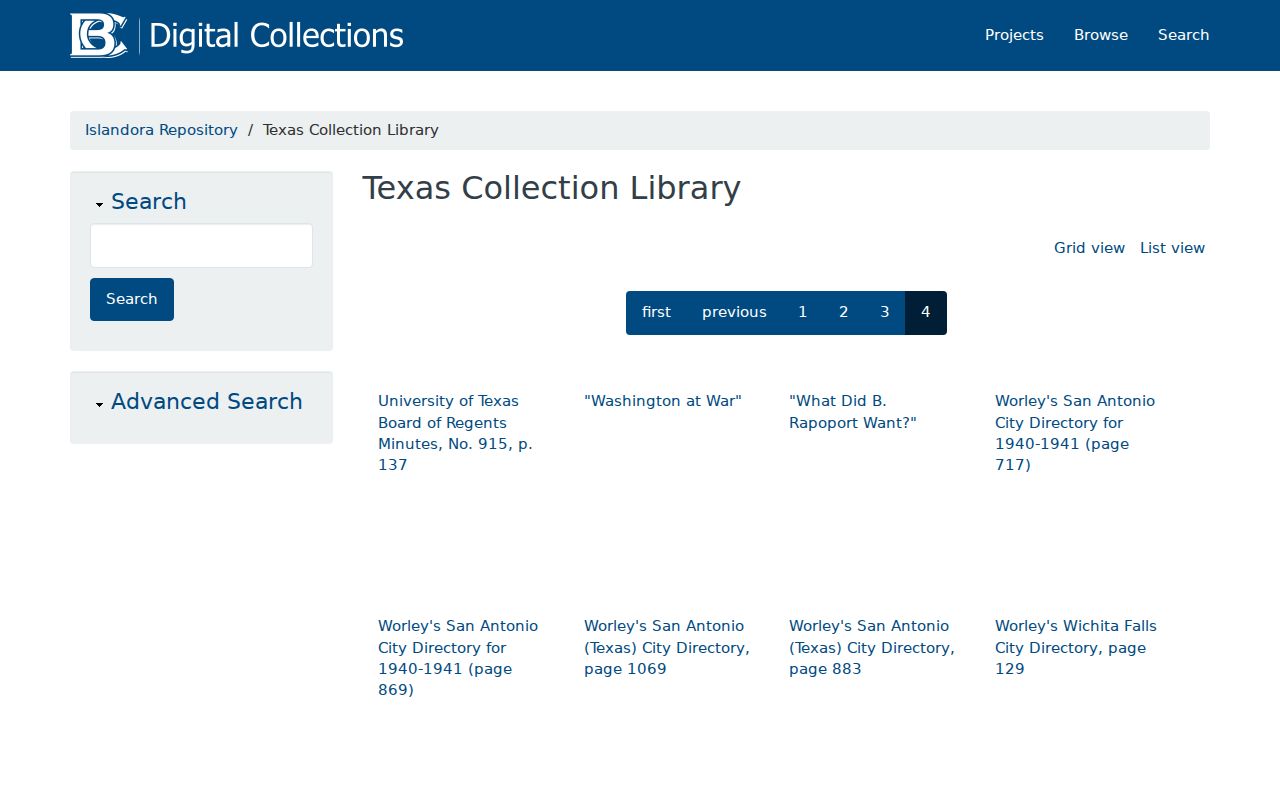
Task: Go to Islandora Repository breadcrumb
Action: pos(161,130)
